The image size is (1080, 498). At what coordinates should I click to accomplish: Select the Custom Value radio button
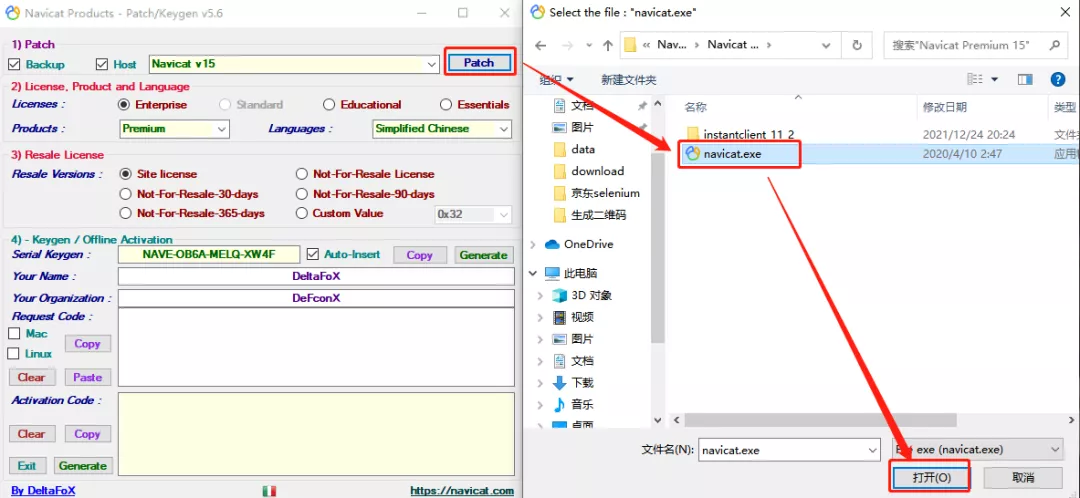coord(302,214)
